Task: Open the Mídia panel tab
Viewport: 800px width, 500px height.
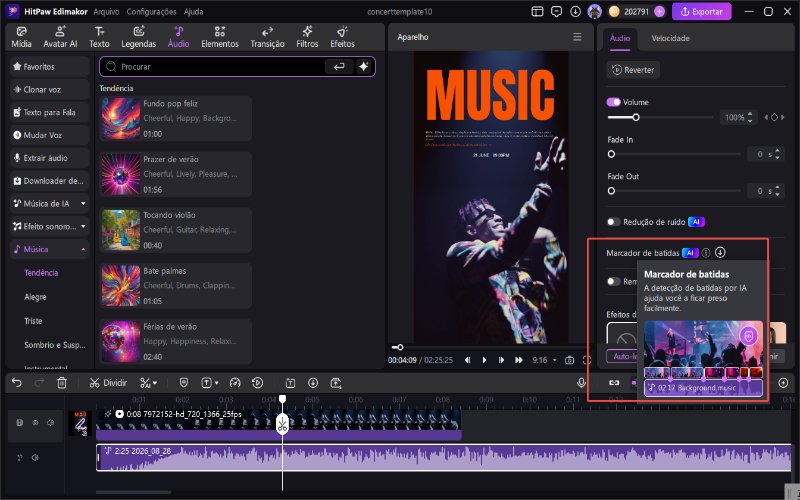Action: tap(21, 37)
